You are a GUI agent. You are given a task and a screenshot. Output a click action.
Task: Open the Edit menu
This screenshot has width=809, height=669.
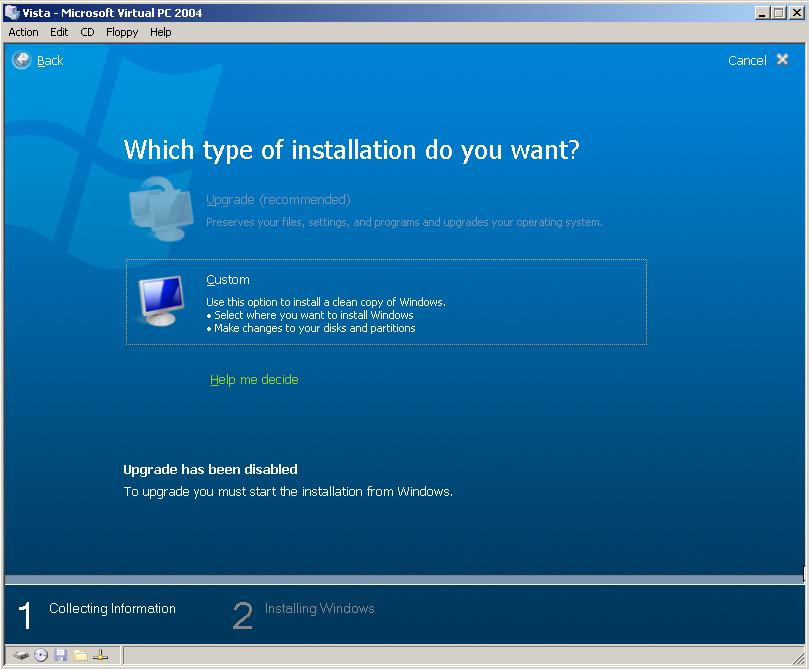click(x=59, y=32)
